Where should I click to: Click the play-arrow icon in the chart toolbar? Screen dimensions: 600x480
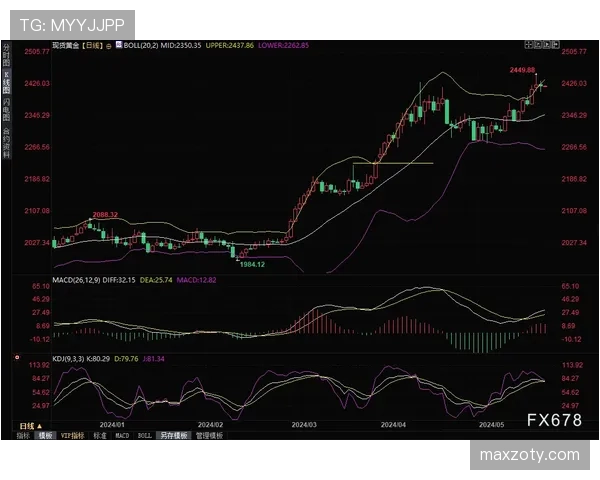coord(547,45)
